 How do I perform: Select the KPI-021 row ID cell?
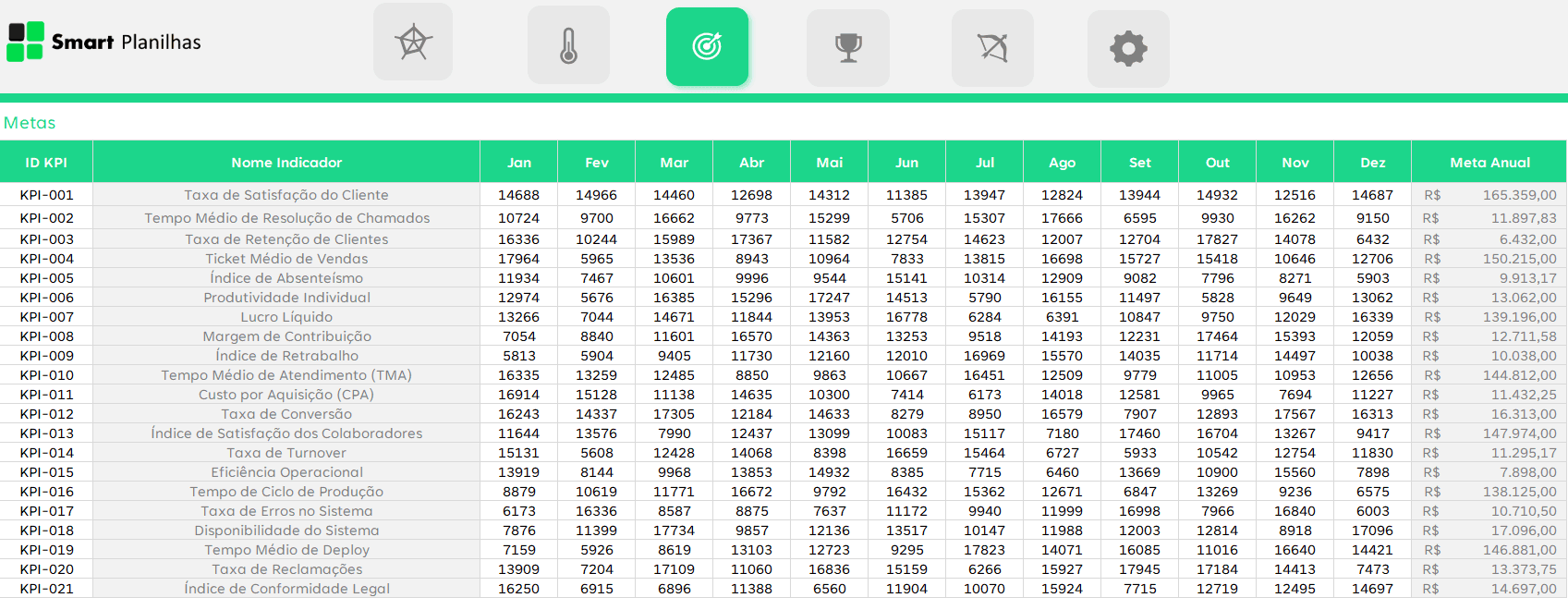(46, 589)
